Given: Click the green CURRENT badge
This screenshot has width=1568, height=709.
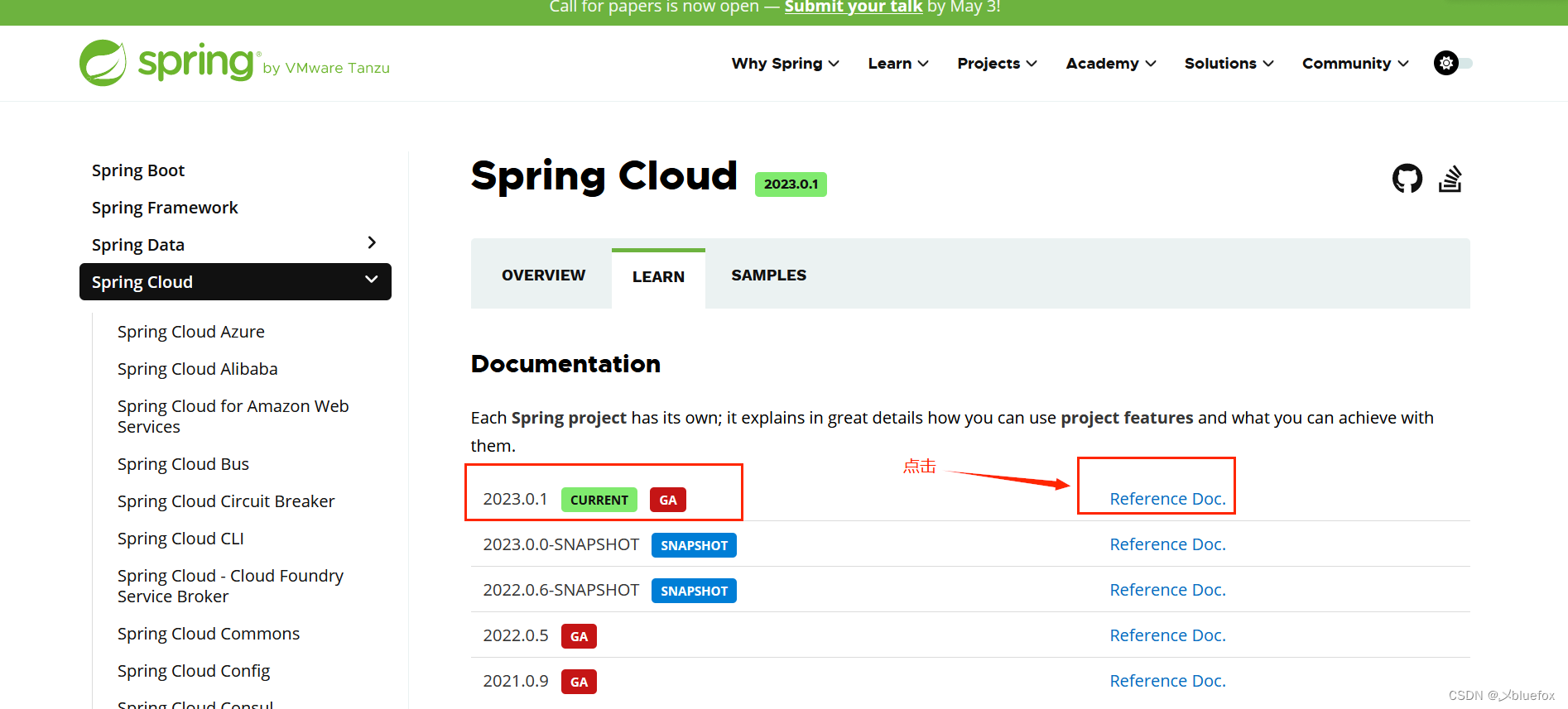Looking at the screenshot, I should tap(599, 500).
